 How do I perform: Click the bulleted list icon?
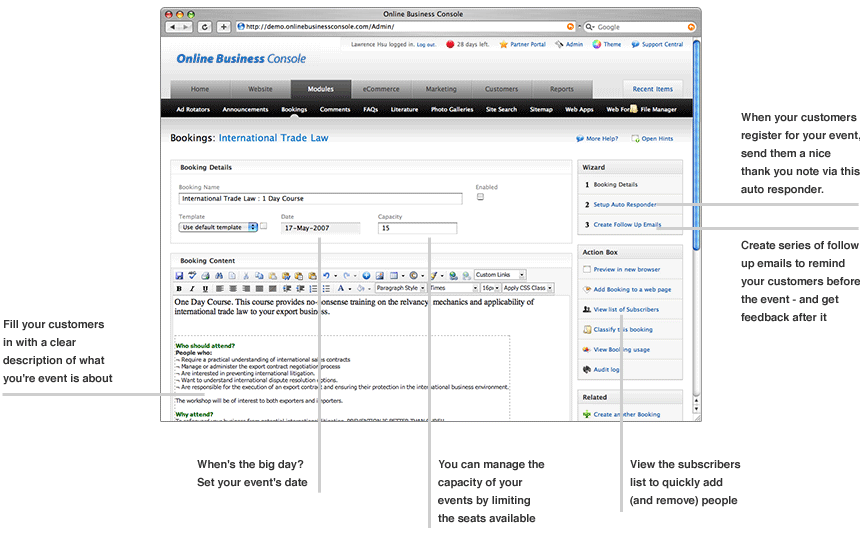click(x=326, y=288)
